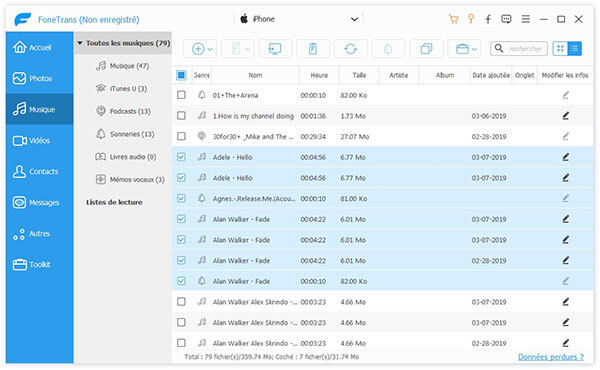Sort by the Taille column header
This screenshot has width=600, height=370.
point(359,75)
